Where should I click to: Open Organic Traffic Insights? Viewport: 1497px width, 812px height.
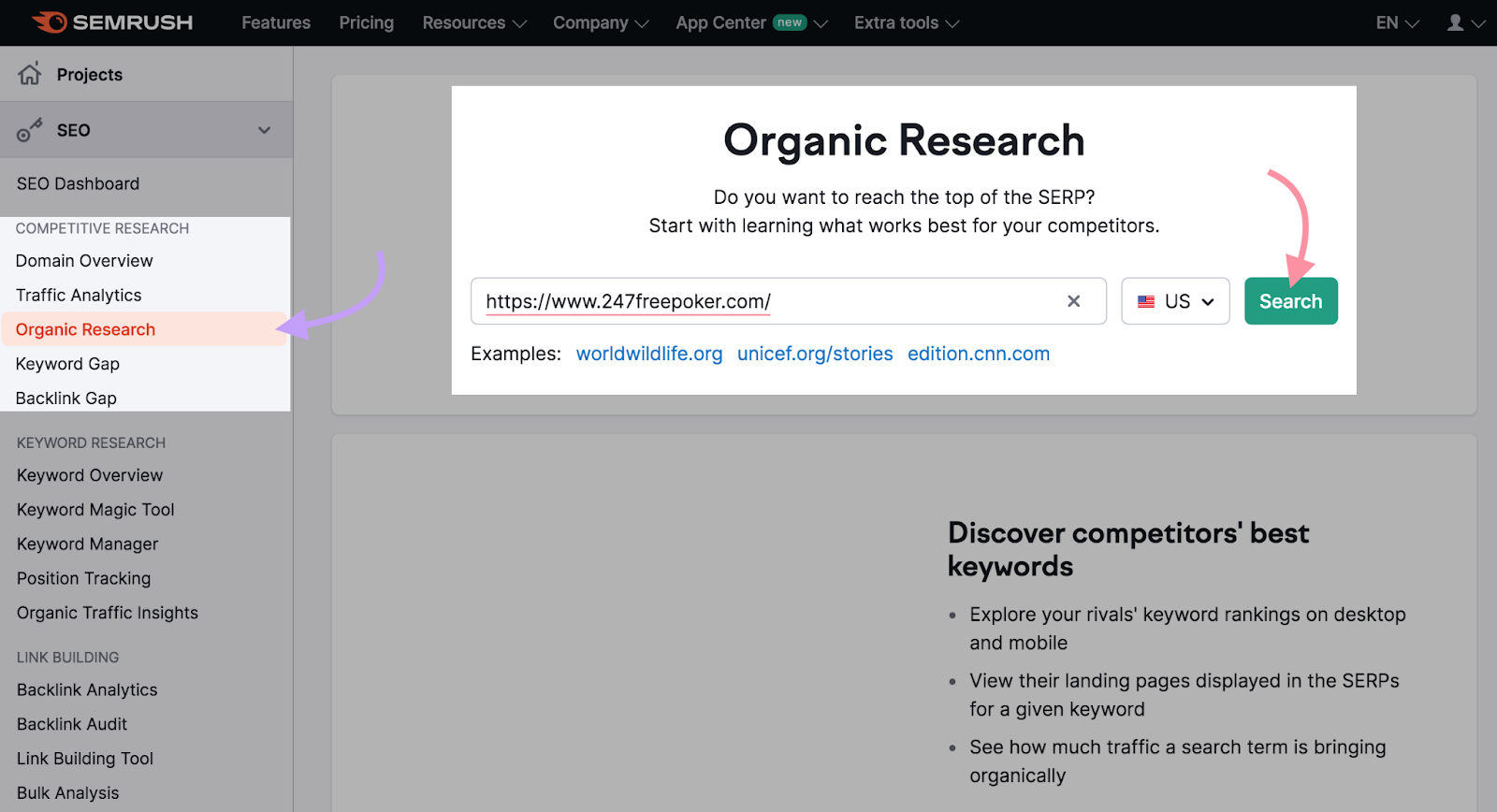point(108,613)
